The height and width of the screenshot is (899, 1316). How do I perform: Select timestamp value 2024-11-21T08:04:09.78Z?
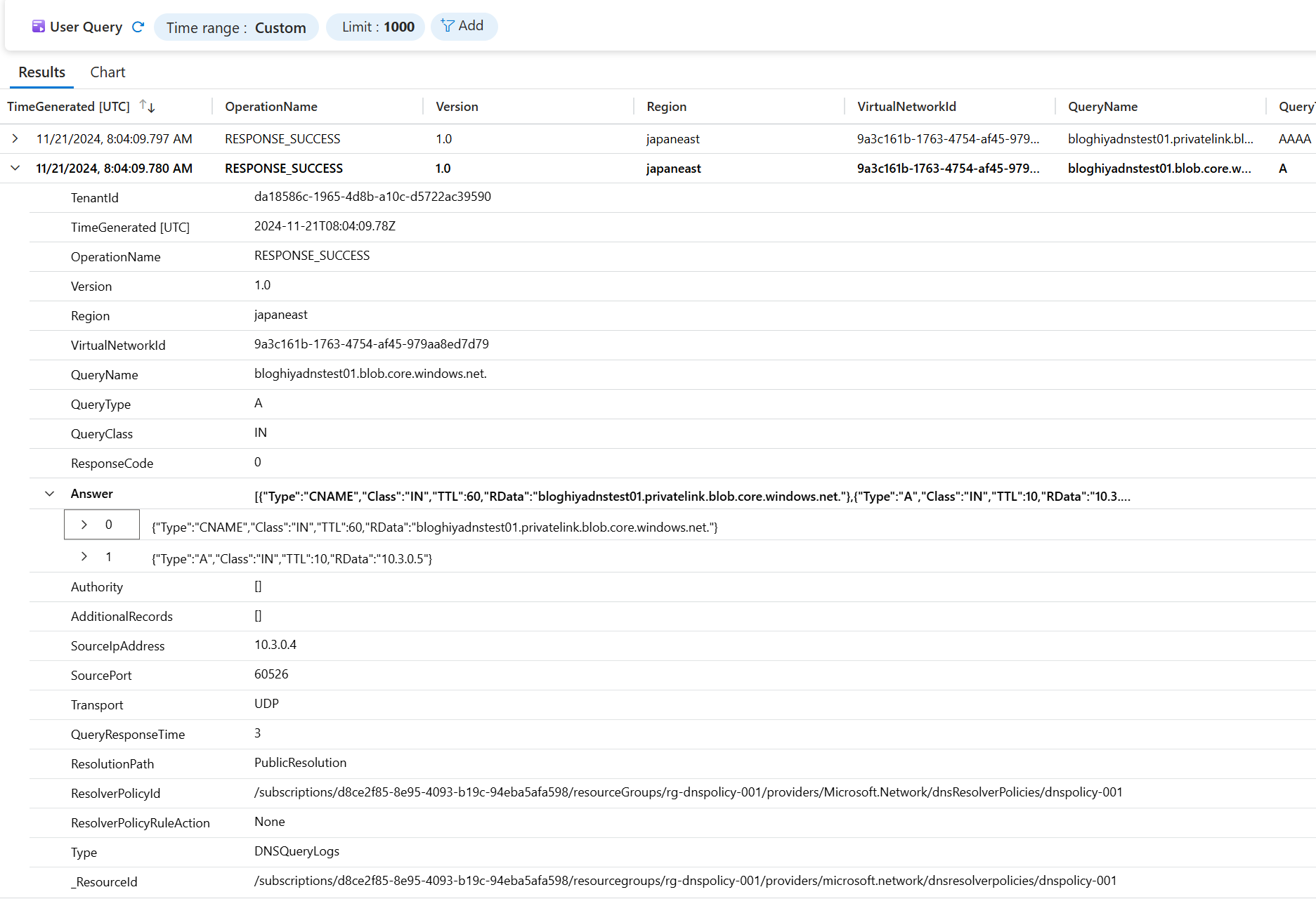[325, 226]
